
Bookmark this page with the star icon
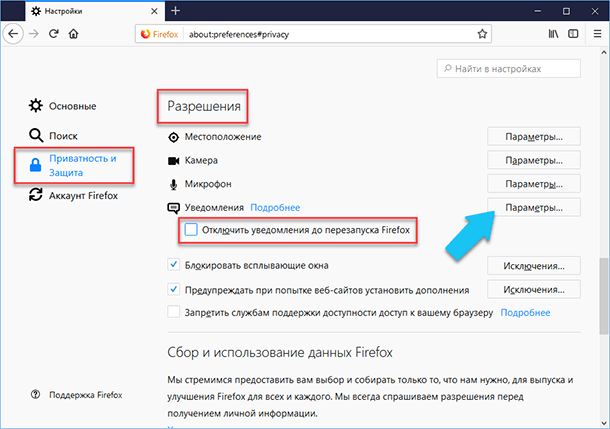(x=482, y=34)
